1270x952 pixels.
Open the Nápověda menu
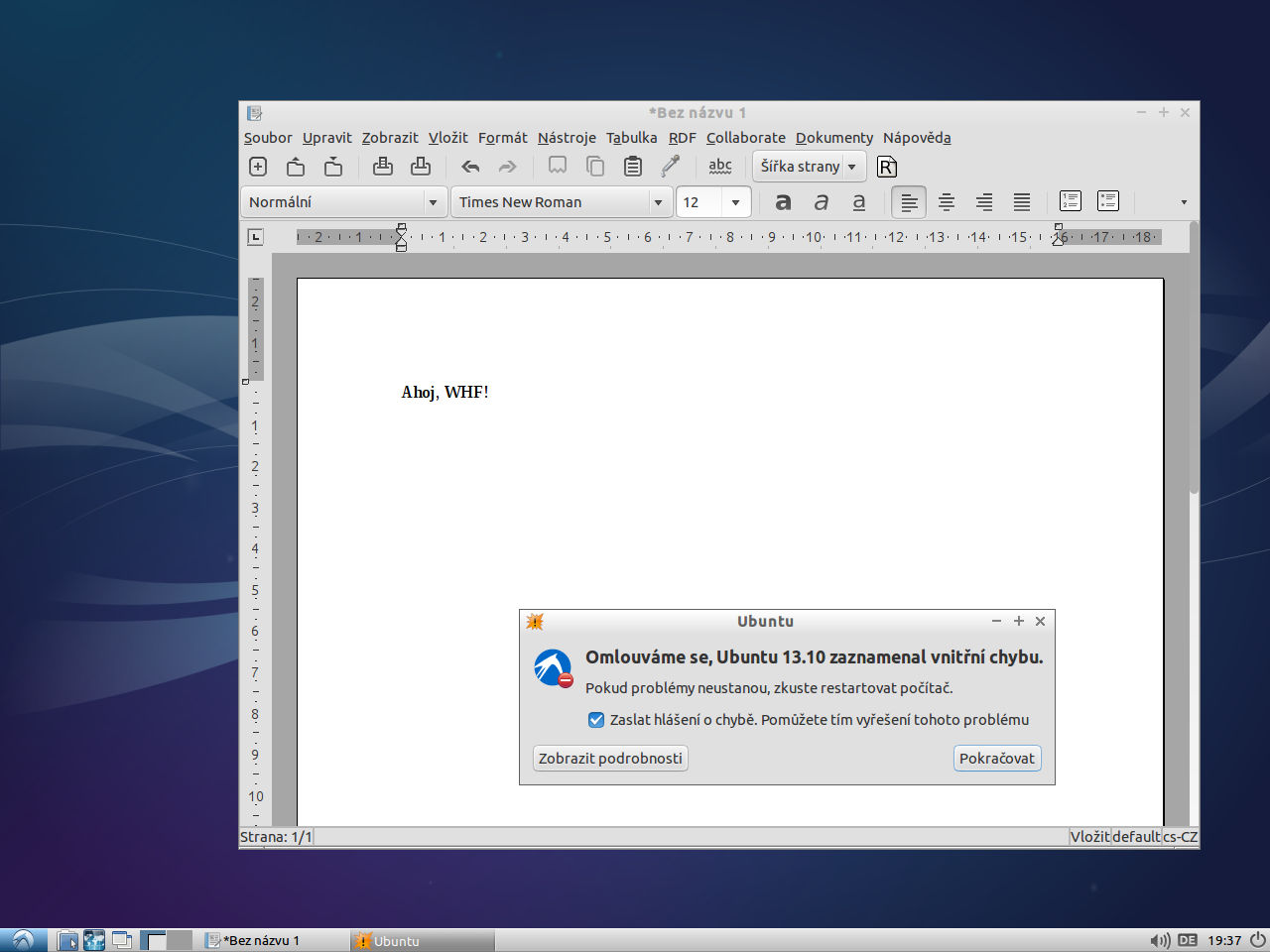tap(917, 138)
